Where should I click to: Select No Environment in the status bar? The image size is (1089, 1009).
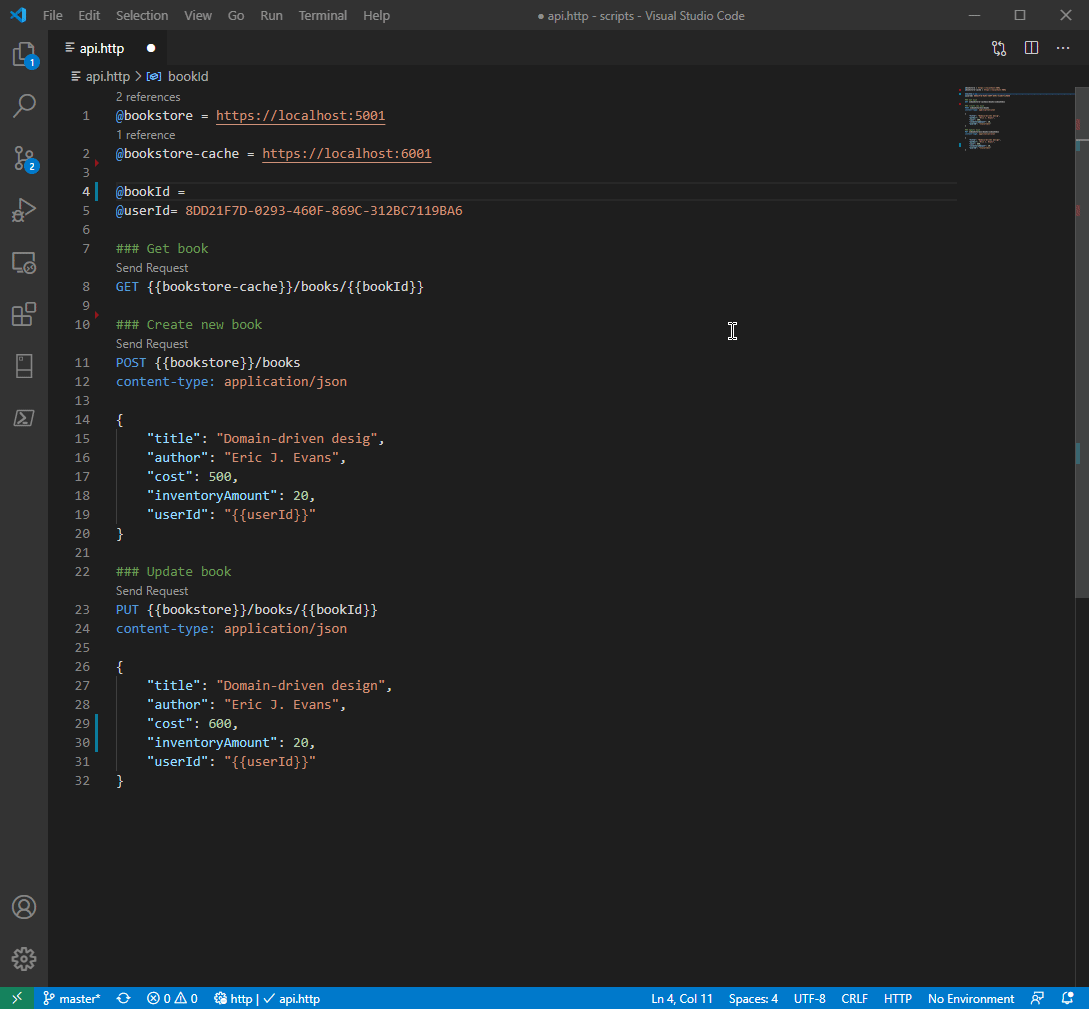point(970,998)
